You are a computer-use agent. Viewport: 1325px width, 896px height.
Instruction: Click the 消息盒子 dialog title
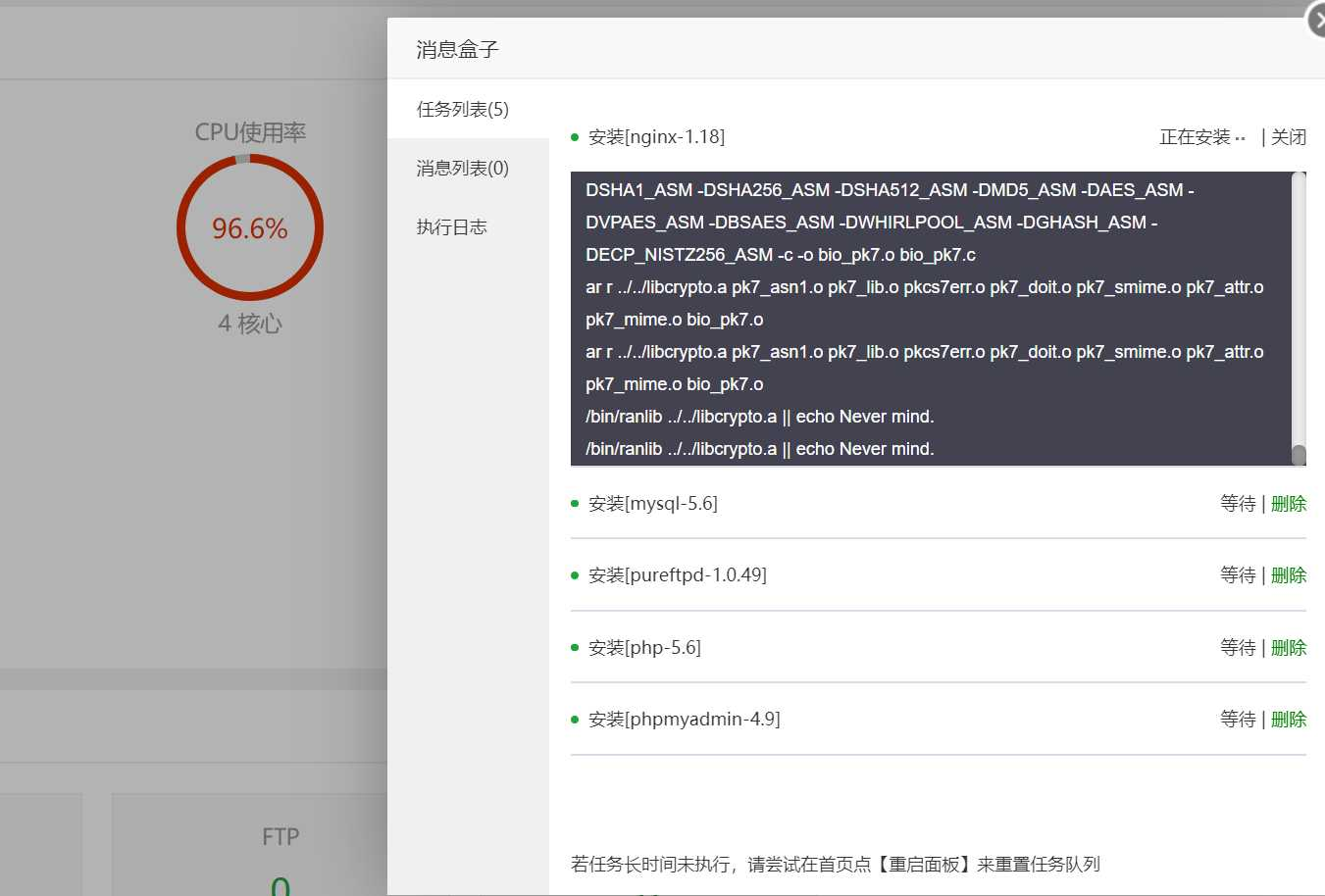pos(457,49)
